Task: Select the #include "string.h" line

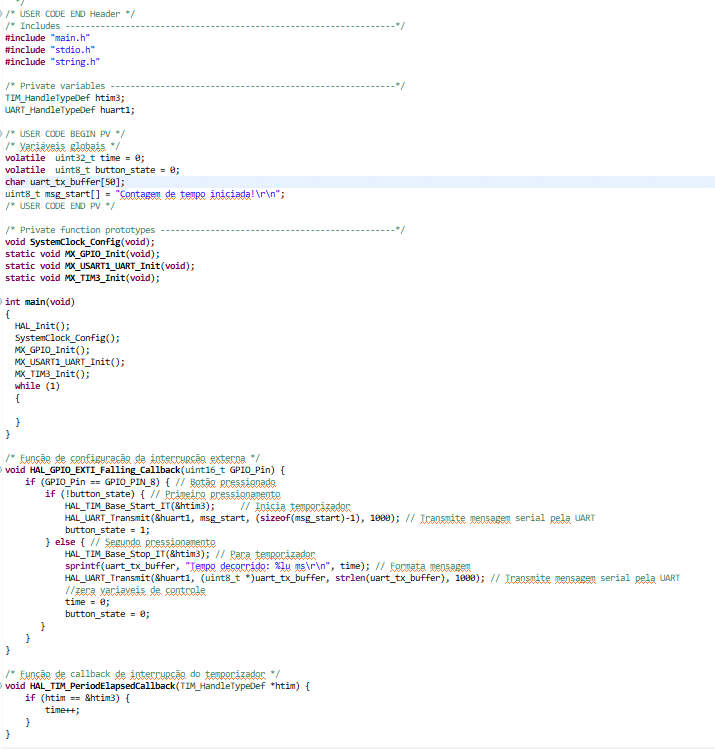Action: (51, 61)
